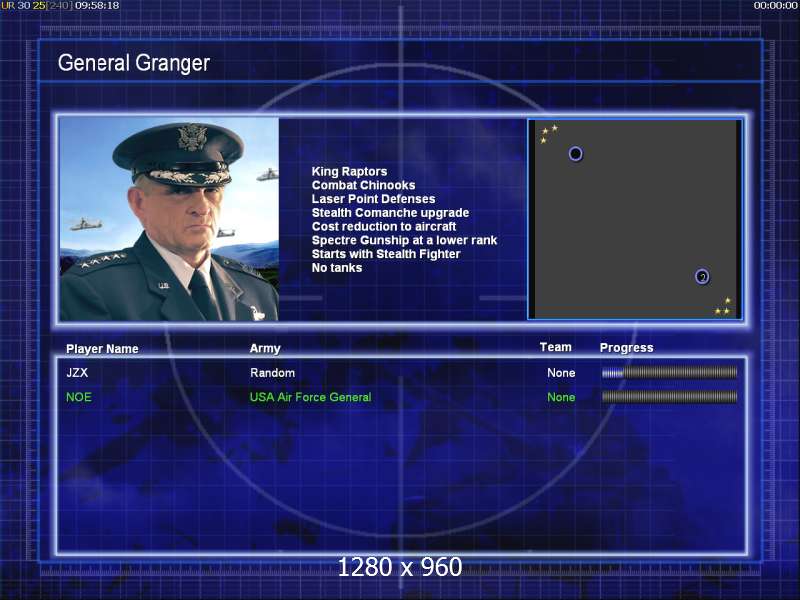Click the 09:58:18 clock readout
The height and width of the screenshot is (600, 800).
(x=97, y=6)
